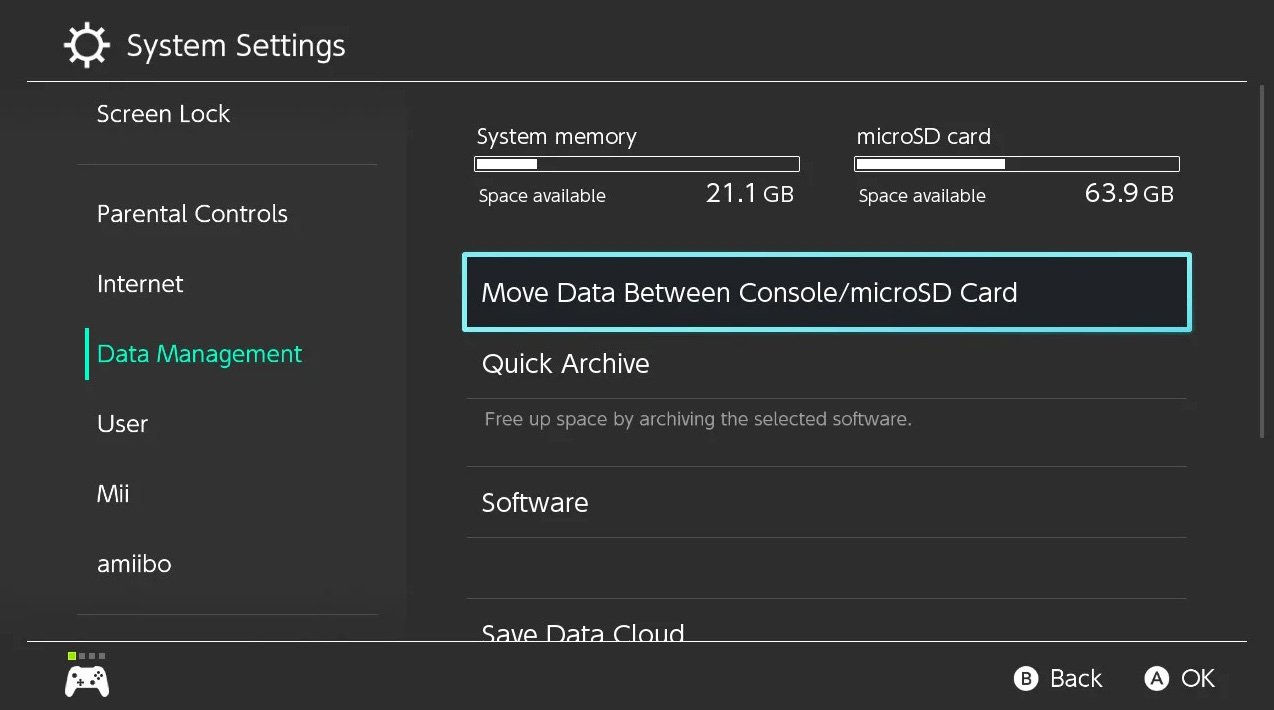The image size is (1274, 710).
Task: Click the B button Back icon
Action: click(x=1025, y=679)
